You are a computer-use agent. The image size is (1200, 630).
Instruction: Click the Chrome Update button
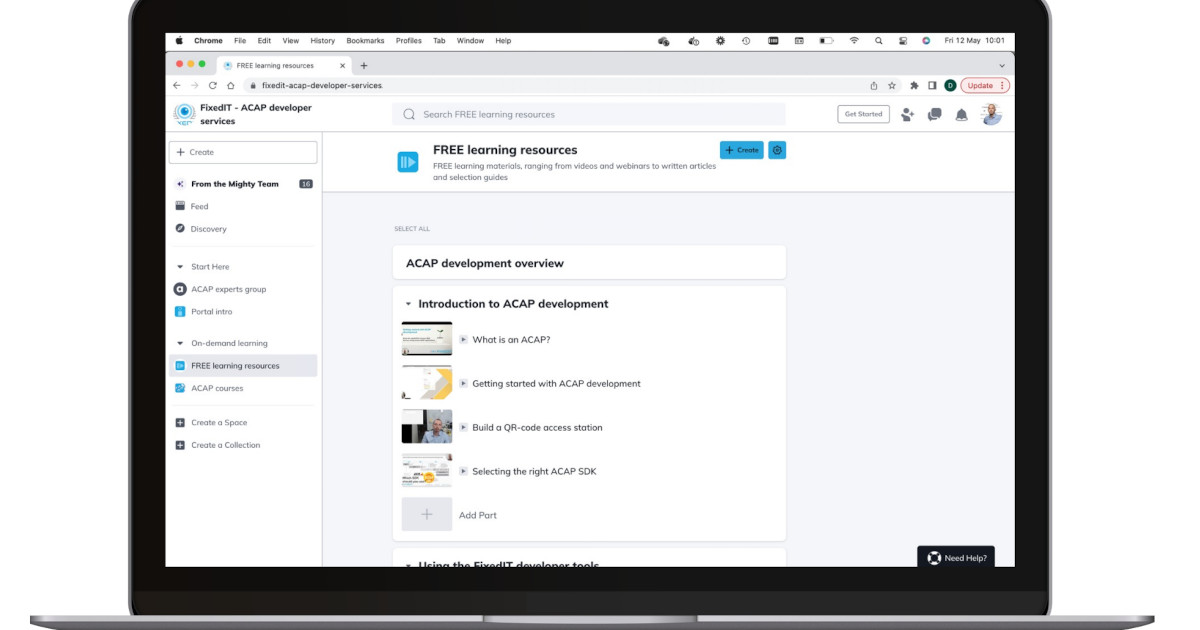(x=985, y=86)
